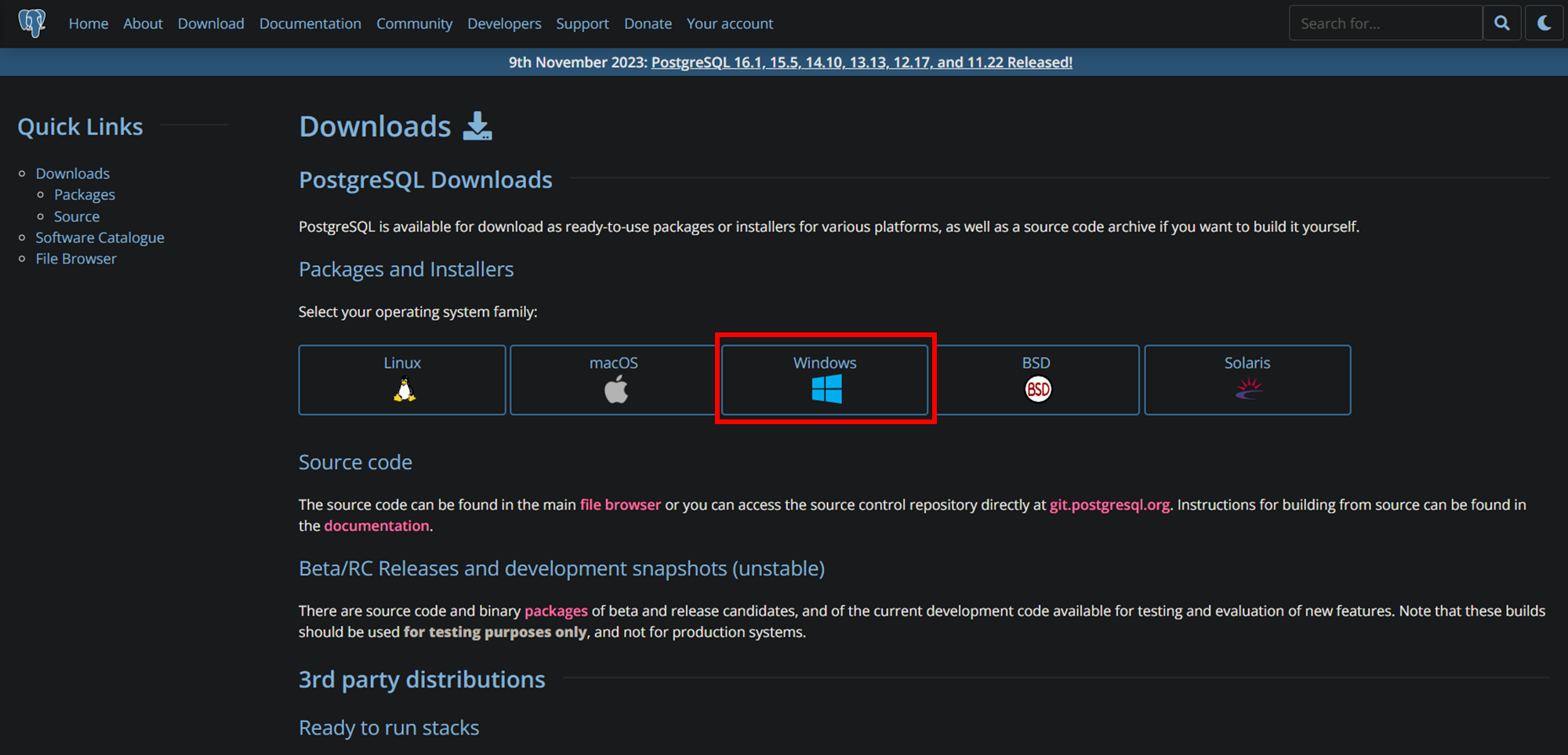
Task: Open File Browser quick link
Action: tap(76, 259)
